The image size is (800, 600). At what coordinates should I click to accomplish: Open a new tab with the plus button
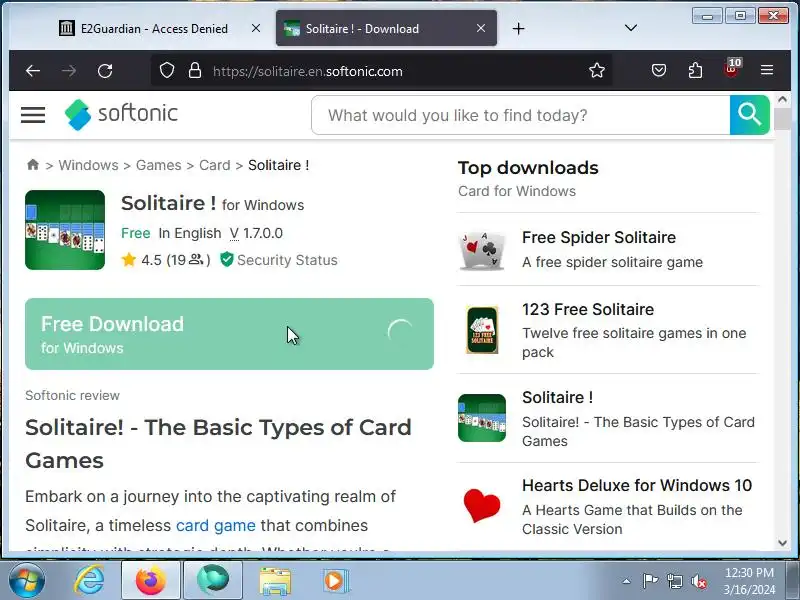click(x=518, y=29)
